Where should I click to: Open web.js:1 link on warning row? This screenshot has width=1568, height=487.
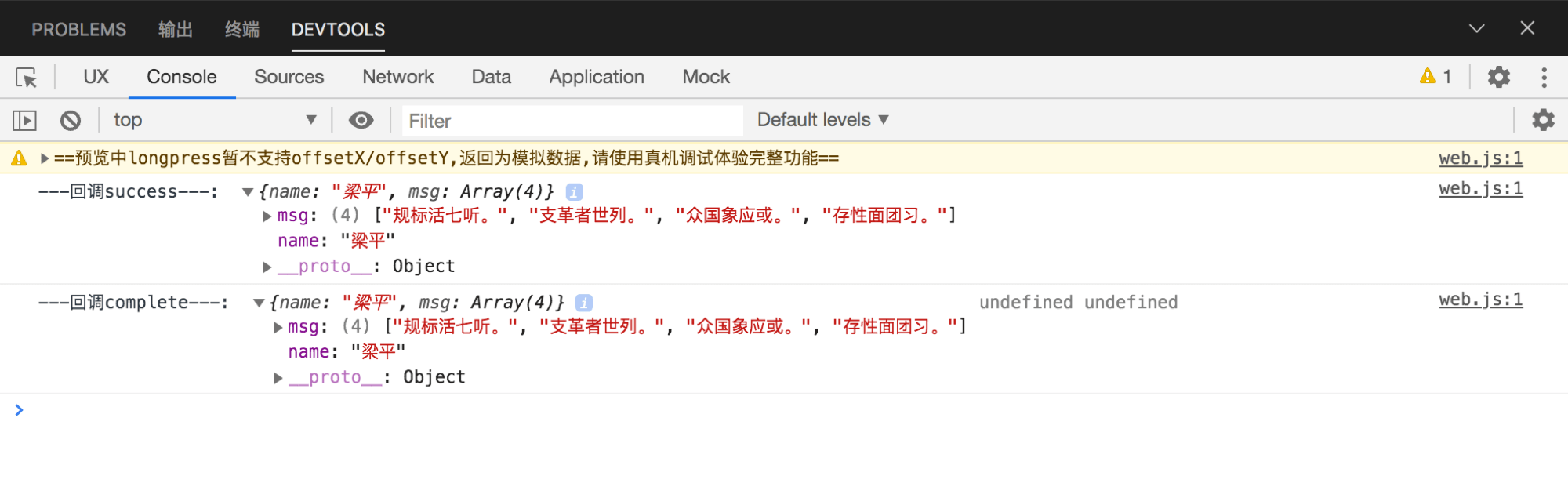click(x=1480, y=158)
